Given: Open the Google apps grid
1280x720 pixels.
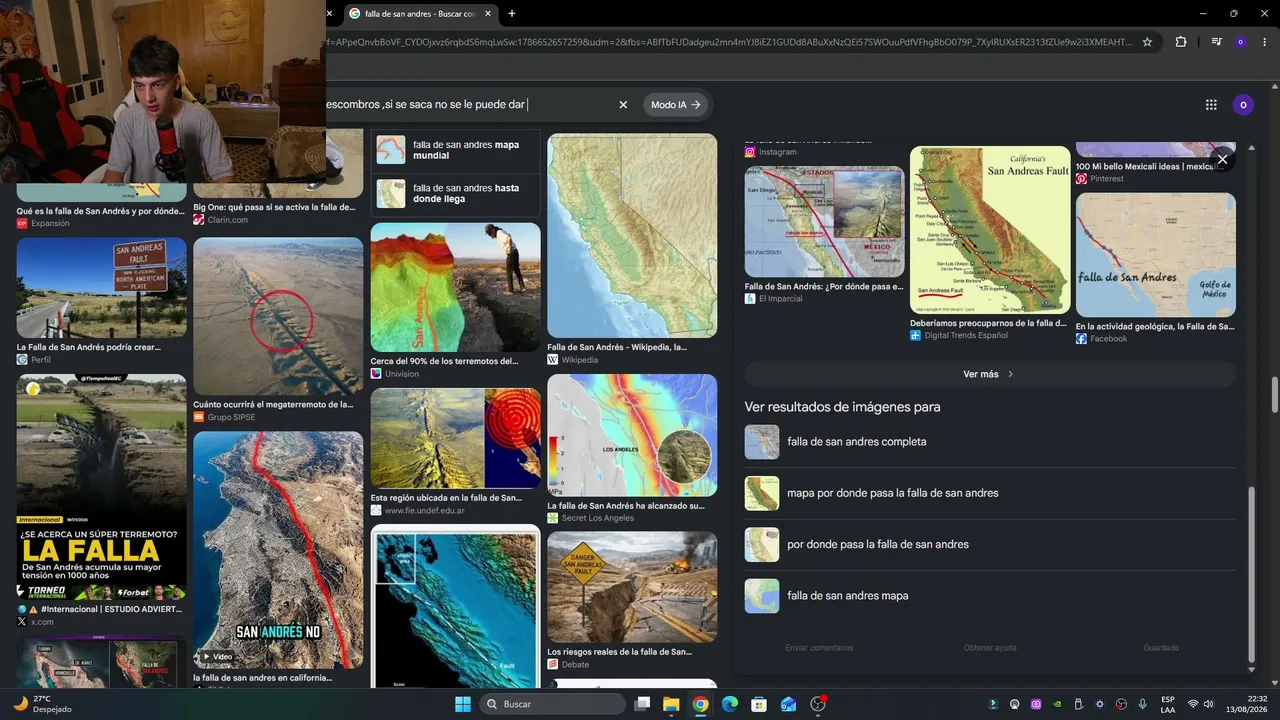Looking at the screenshot, I should click(1211, 104).
